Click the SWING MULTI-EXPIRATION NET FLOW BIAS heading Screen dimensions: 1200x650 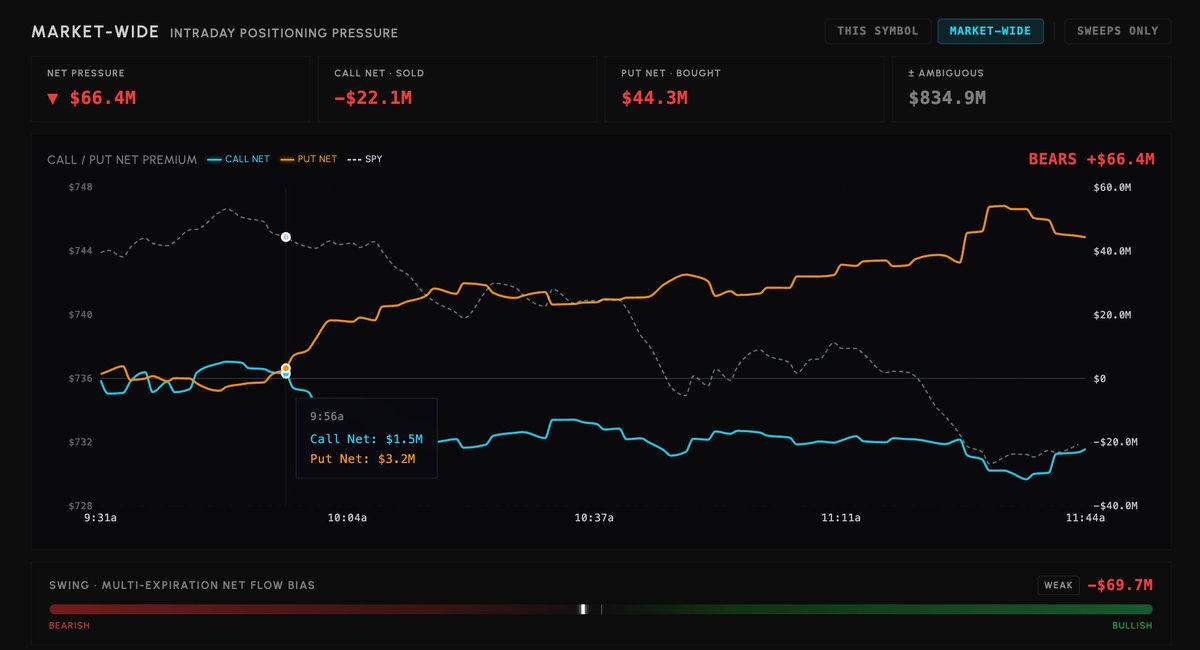tap(181, 585)
